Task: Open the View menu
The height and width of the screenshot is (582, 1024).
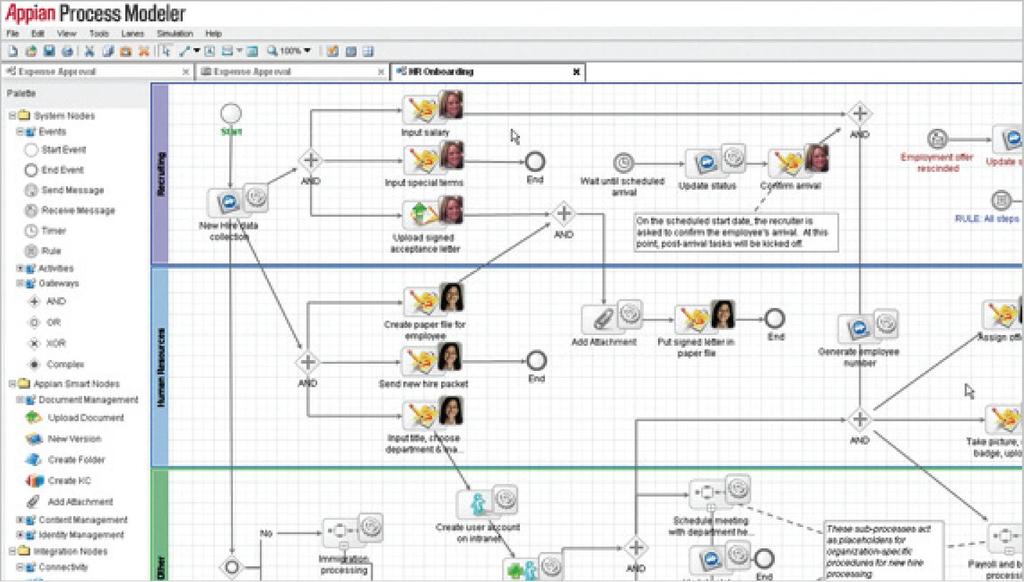Action: 67,33
